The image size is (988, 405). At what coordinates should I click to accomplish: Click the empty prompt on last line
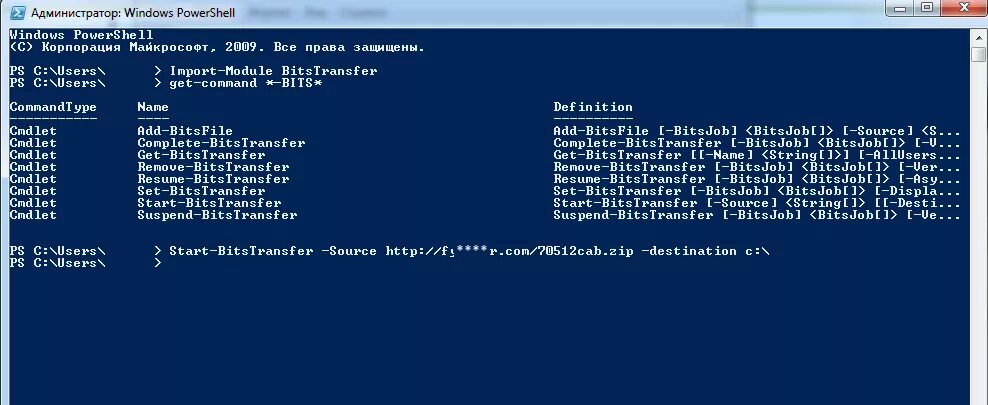(86, 263)
